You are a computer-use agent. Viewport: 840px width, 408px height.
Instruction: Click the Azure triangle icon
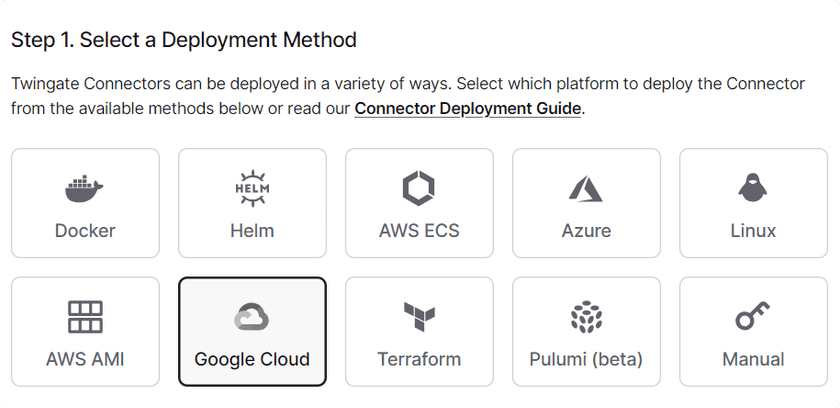586,188
